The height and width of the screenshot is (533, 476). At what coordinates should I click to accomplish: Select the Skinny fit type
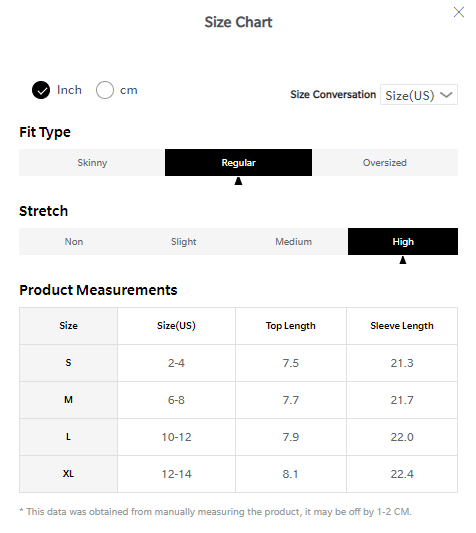click(92, 162)
